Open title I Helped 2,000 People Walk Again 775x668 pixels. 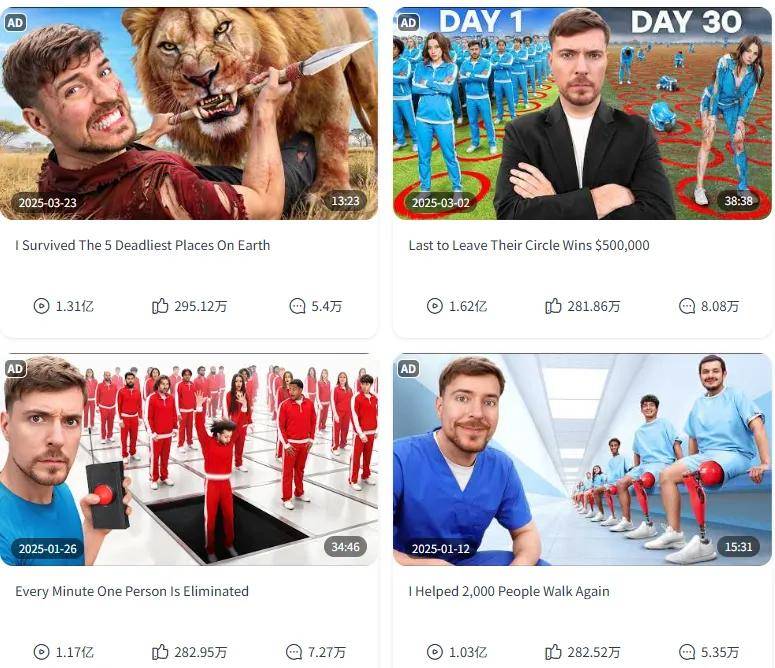tap(509, 591)
